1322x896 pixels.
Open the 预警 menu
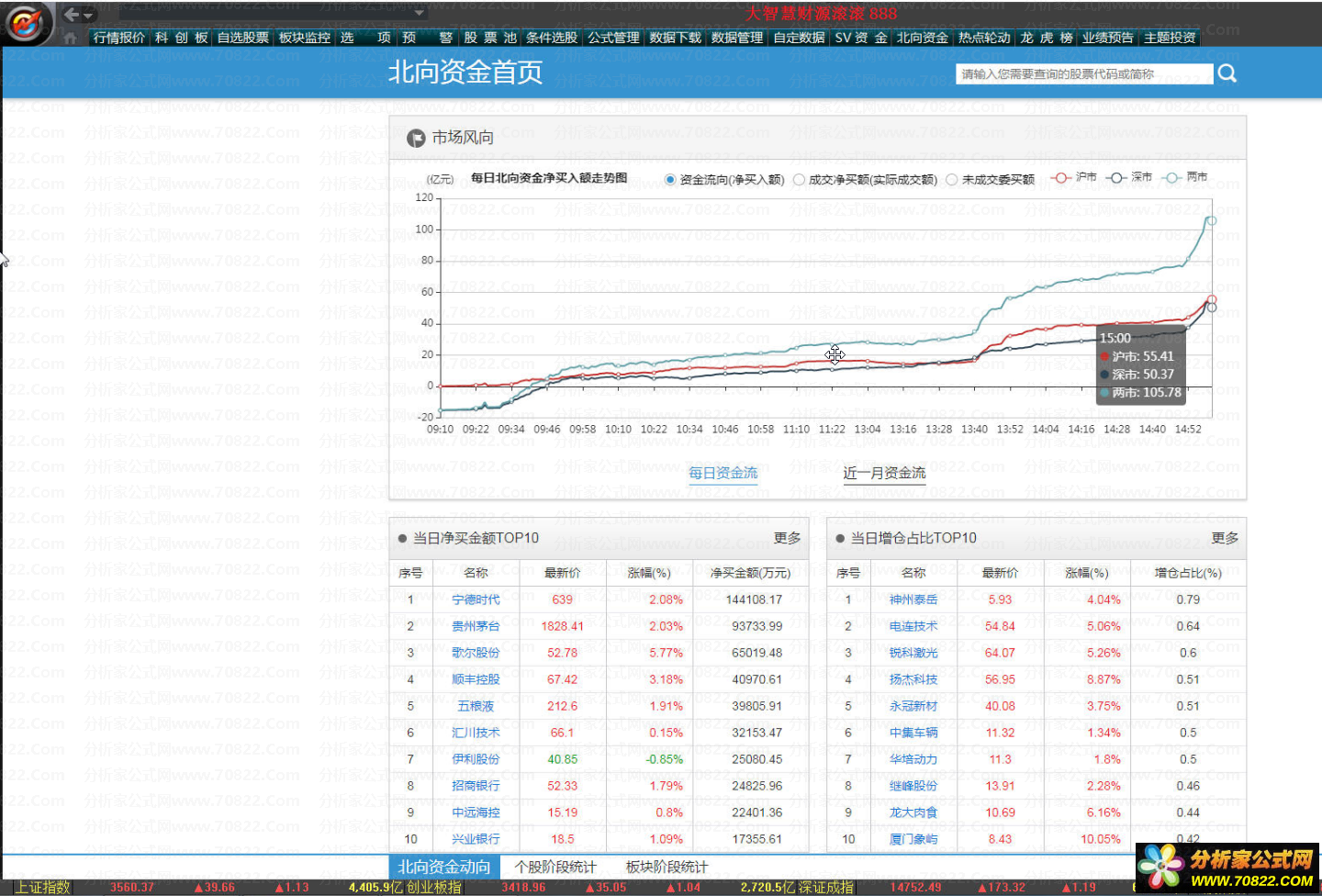point(428,38)
